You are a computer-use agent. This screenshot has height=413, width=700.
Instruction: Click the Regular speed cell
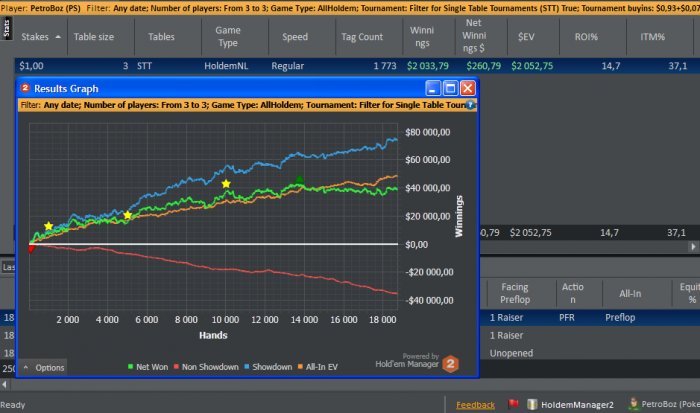coord(288,66)
